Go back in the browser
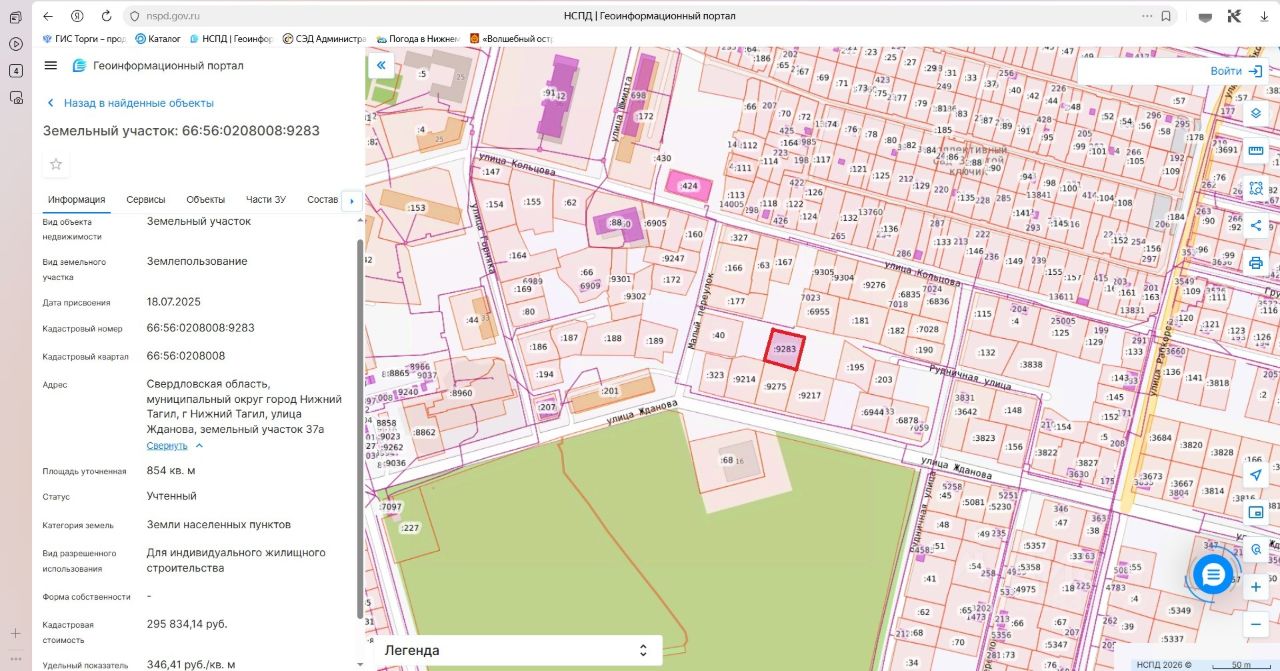The height and width of the screenshot is (671, 1280). click(x=48, y=16)
